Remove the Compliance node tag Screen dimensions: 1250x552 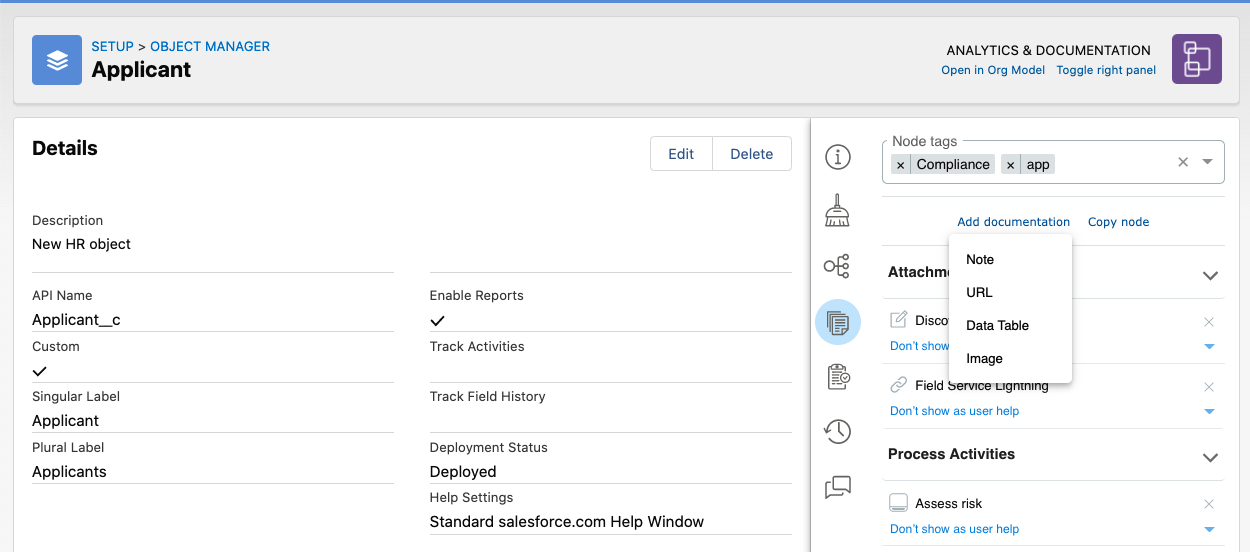tap(901, 165)
